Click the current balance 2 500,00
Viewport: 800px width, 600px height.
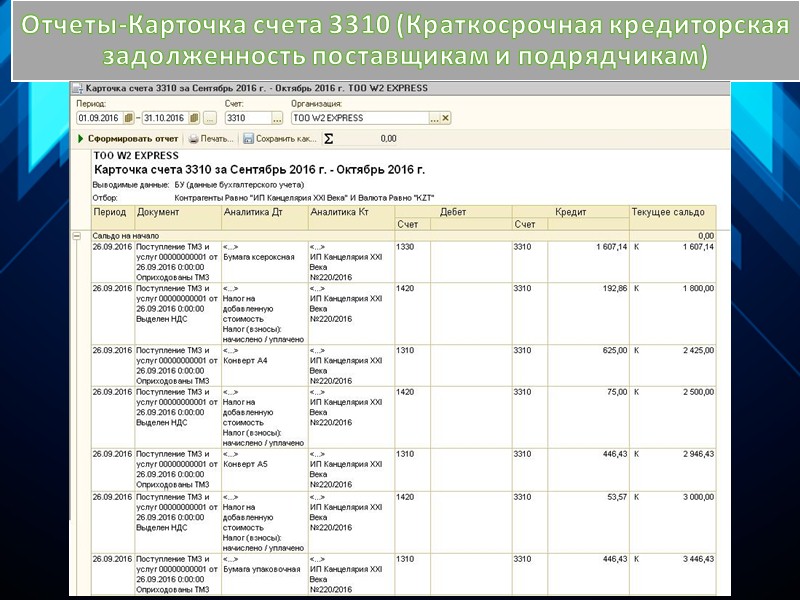click(x=698, y=392)
